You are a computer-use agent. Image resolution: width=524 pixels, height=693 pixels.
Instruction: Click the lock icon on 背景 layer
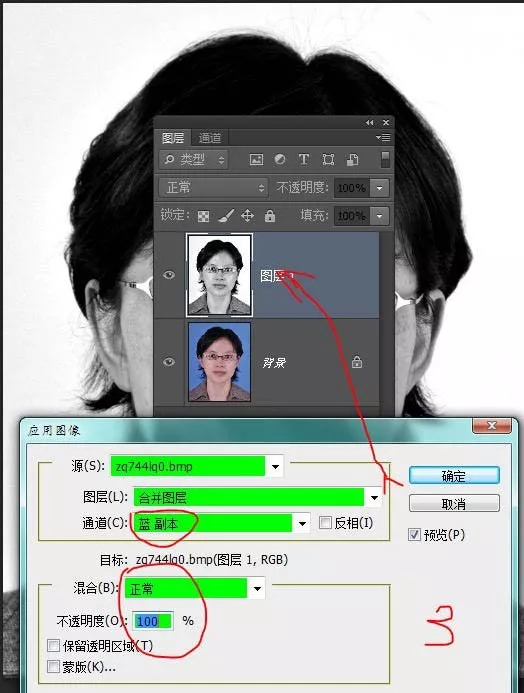click(x=357, y=362)
